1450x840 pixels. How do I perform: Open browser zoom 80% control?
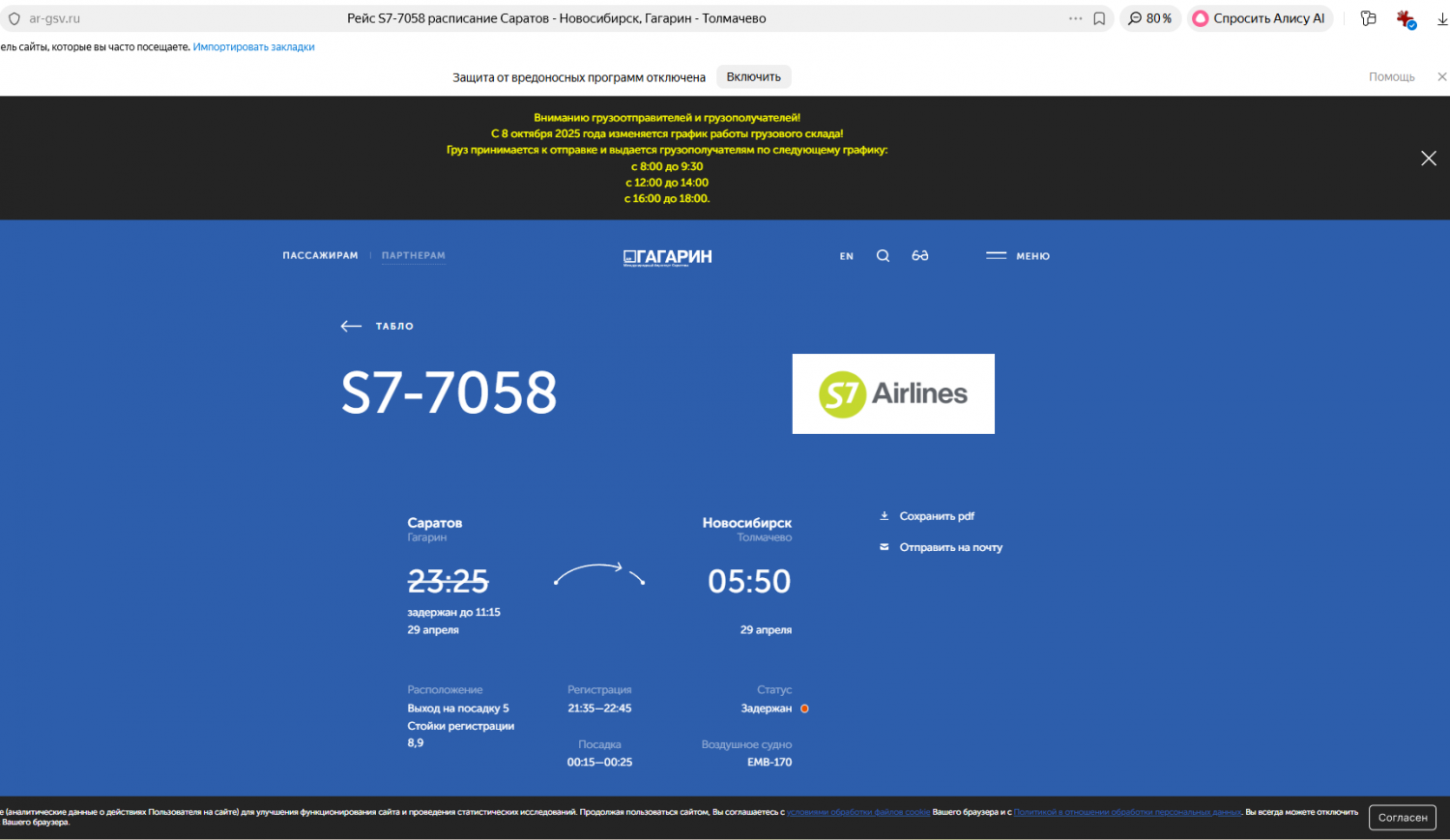tap(1149, 18)
